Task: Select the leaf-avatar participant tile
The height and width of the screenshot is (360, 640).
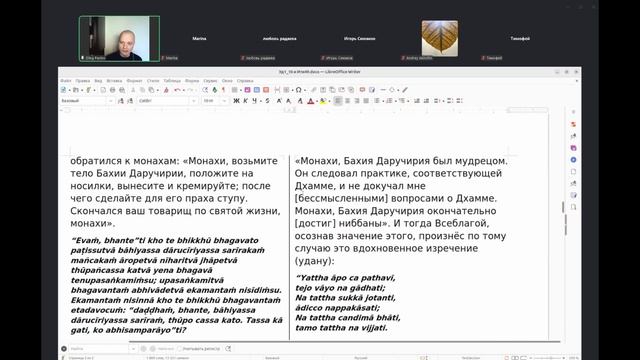Action: point(440,38)
